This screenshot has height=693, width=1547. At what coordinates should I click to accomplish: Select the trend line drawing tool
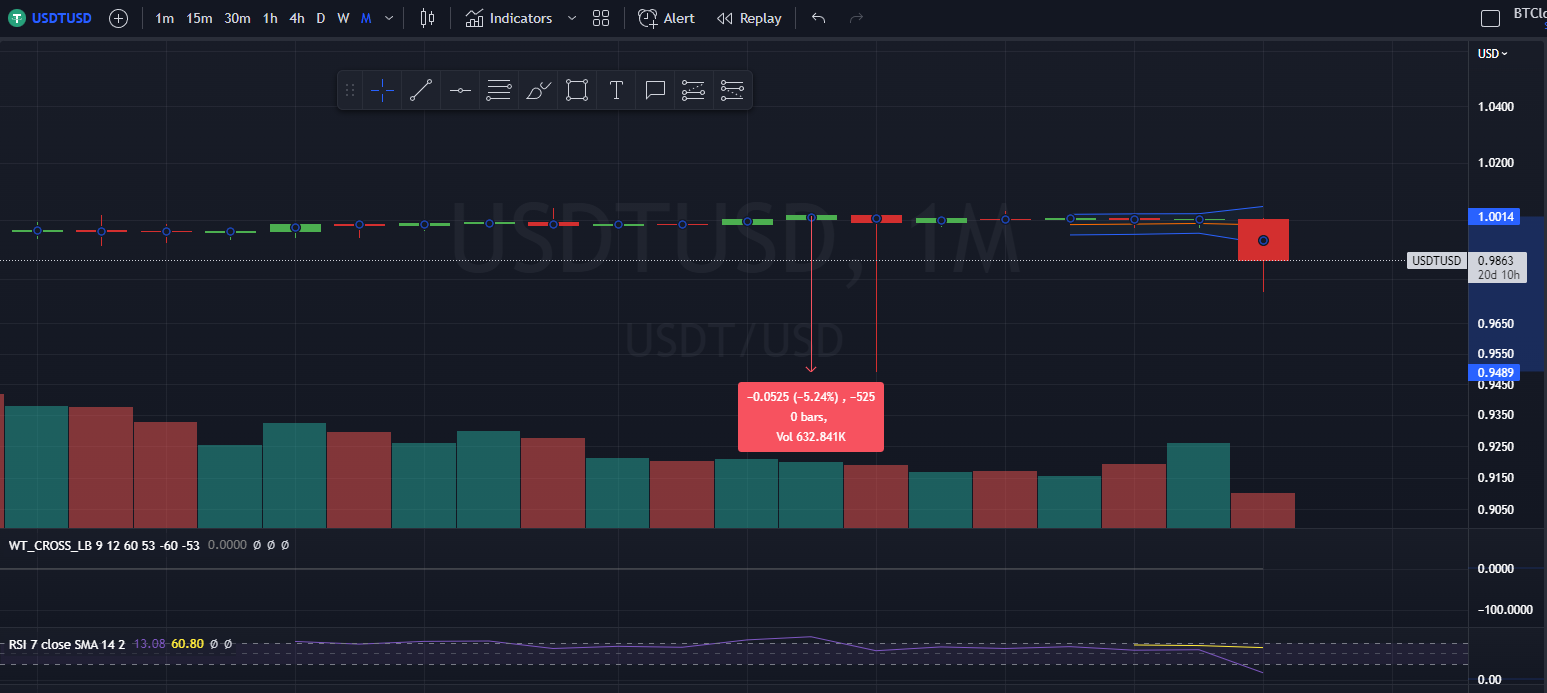[x=421, y=90]
